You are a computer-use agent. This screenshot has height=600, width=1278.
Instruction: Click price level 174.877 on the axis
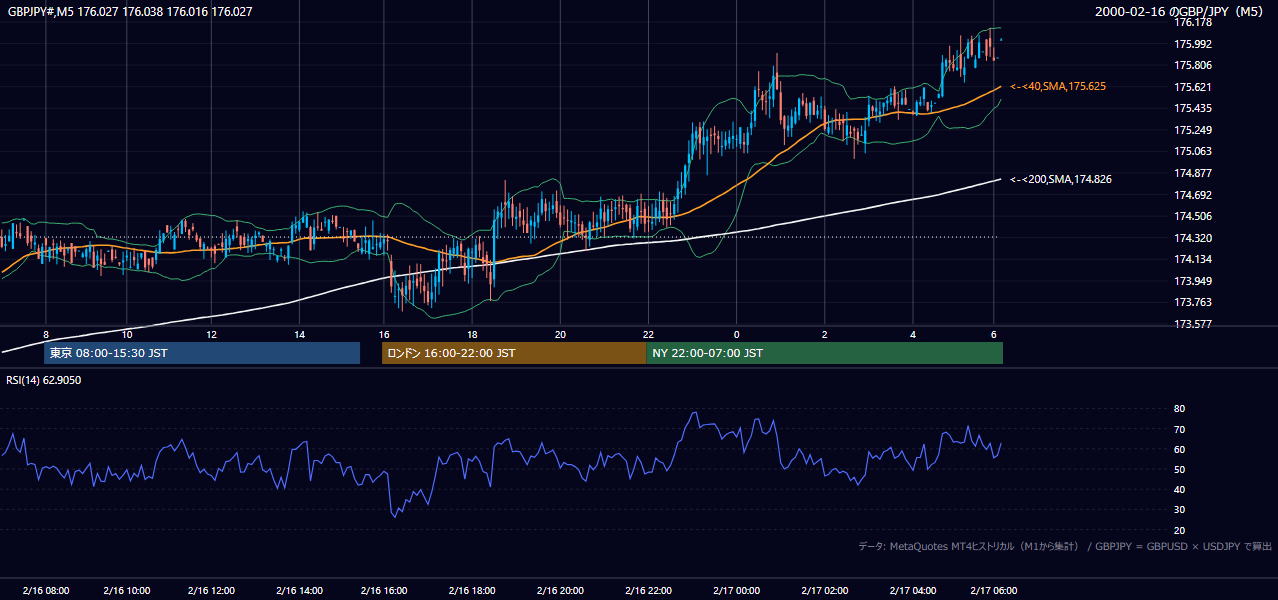click(x=1193, y=173)
